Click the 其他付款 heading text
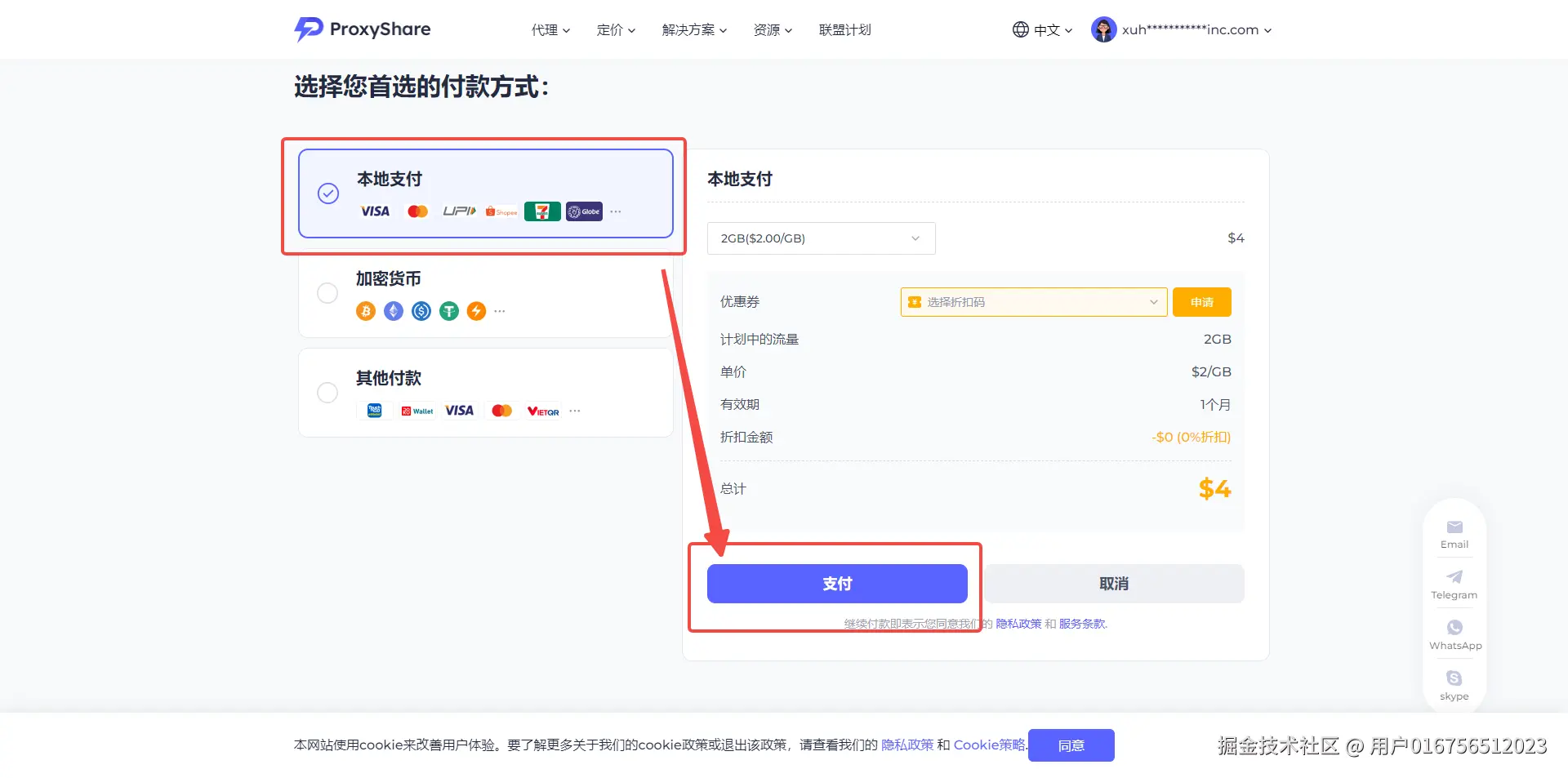This screenshot has width=1568, height=778. click(389, 379)
